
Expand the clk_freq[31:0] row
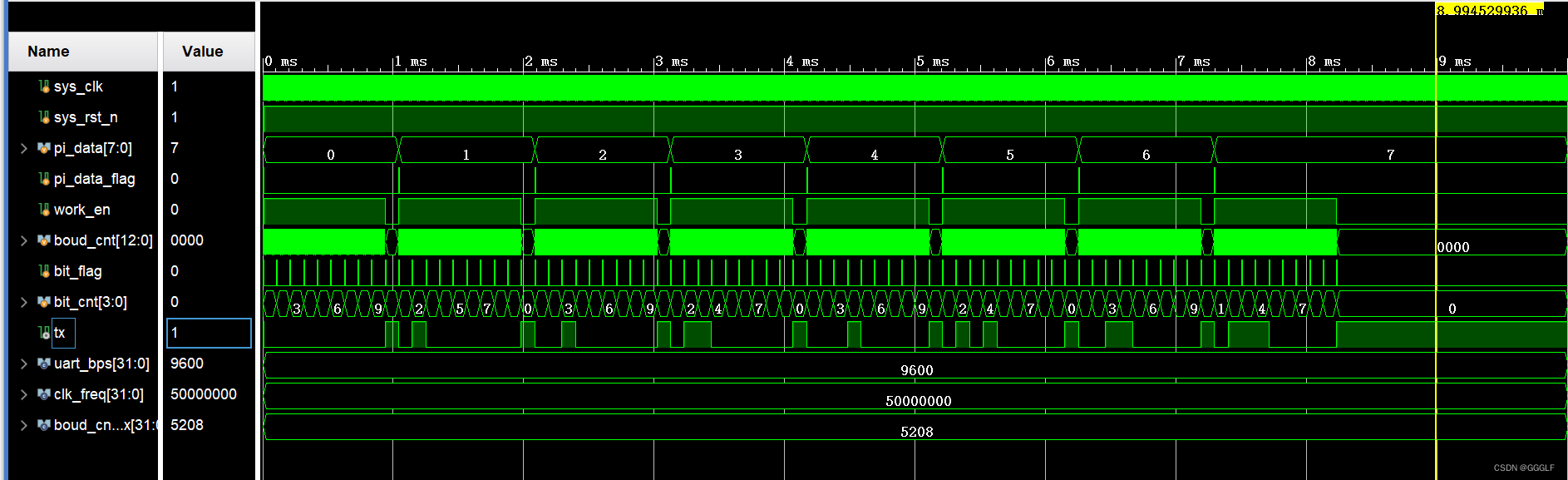coord(24,394)
